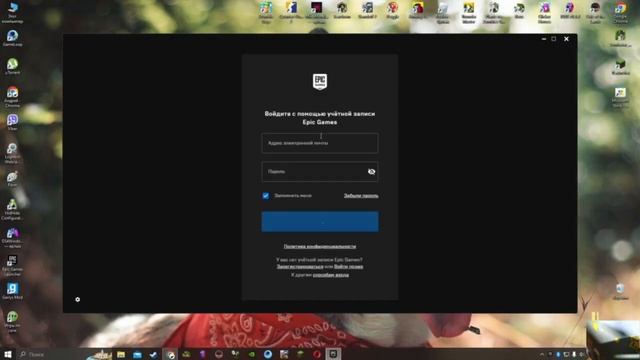Open Opera browser from the taskbar
This screenshot has width=640, height=360.
point(317,354)
